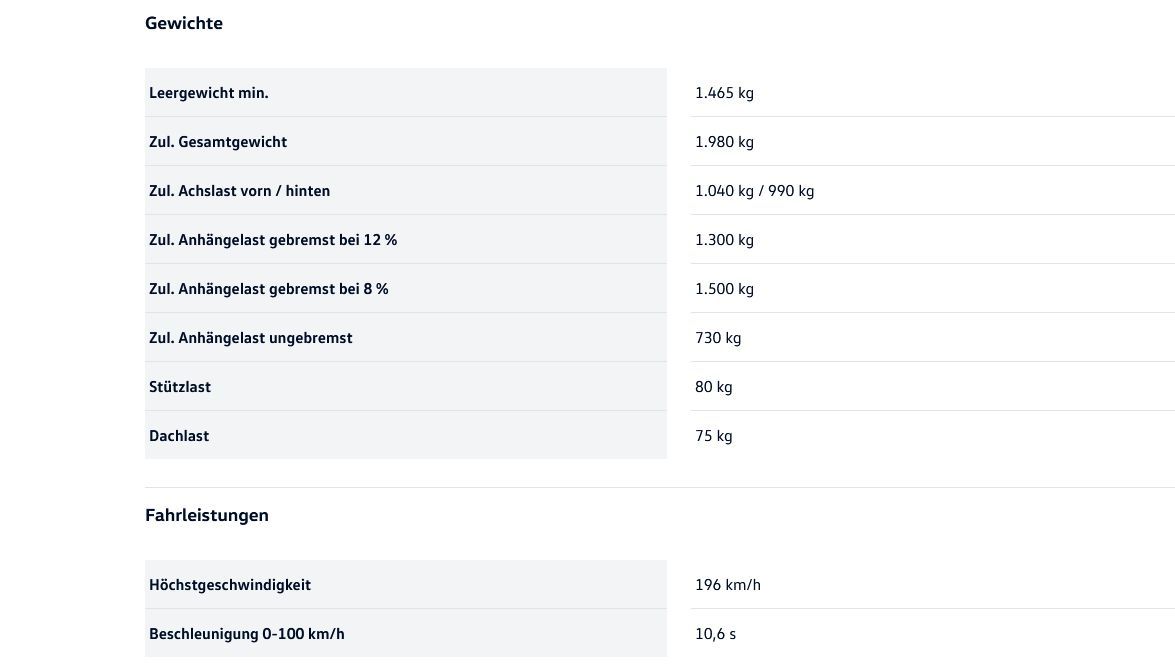
Task: Click the Gewichte section heading
Action: click(184, 23)
